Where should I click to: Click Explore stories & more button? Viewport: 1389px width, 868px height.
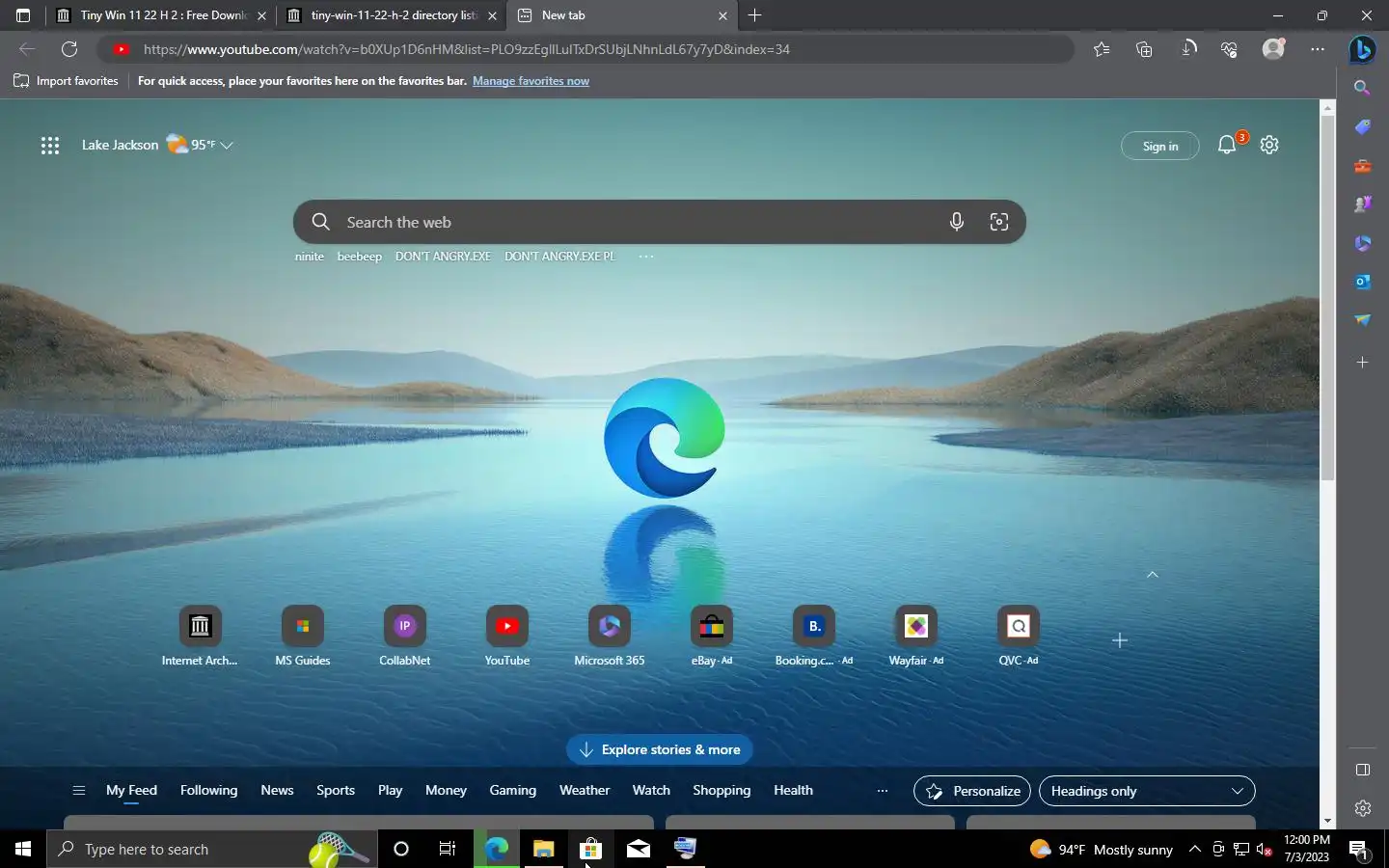[659, 749]
